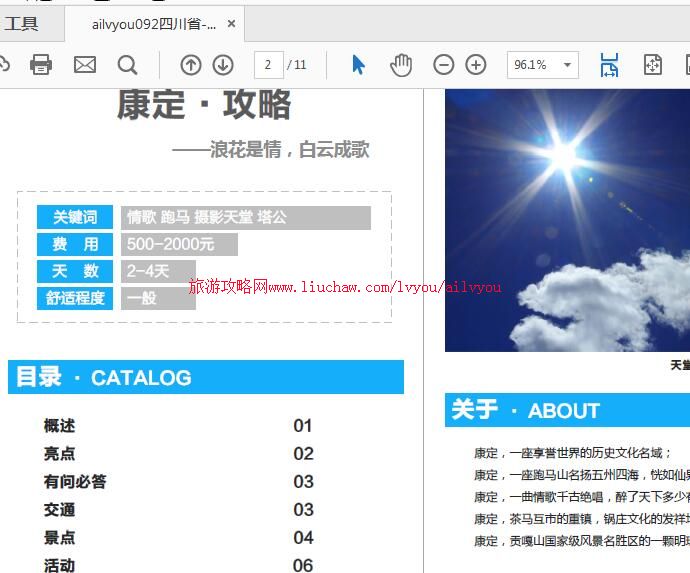Image resolution: width=690 pixels, height=573 pixels.
Task: Zoom in with the plus button
Action: point(476,65)
